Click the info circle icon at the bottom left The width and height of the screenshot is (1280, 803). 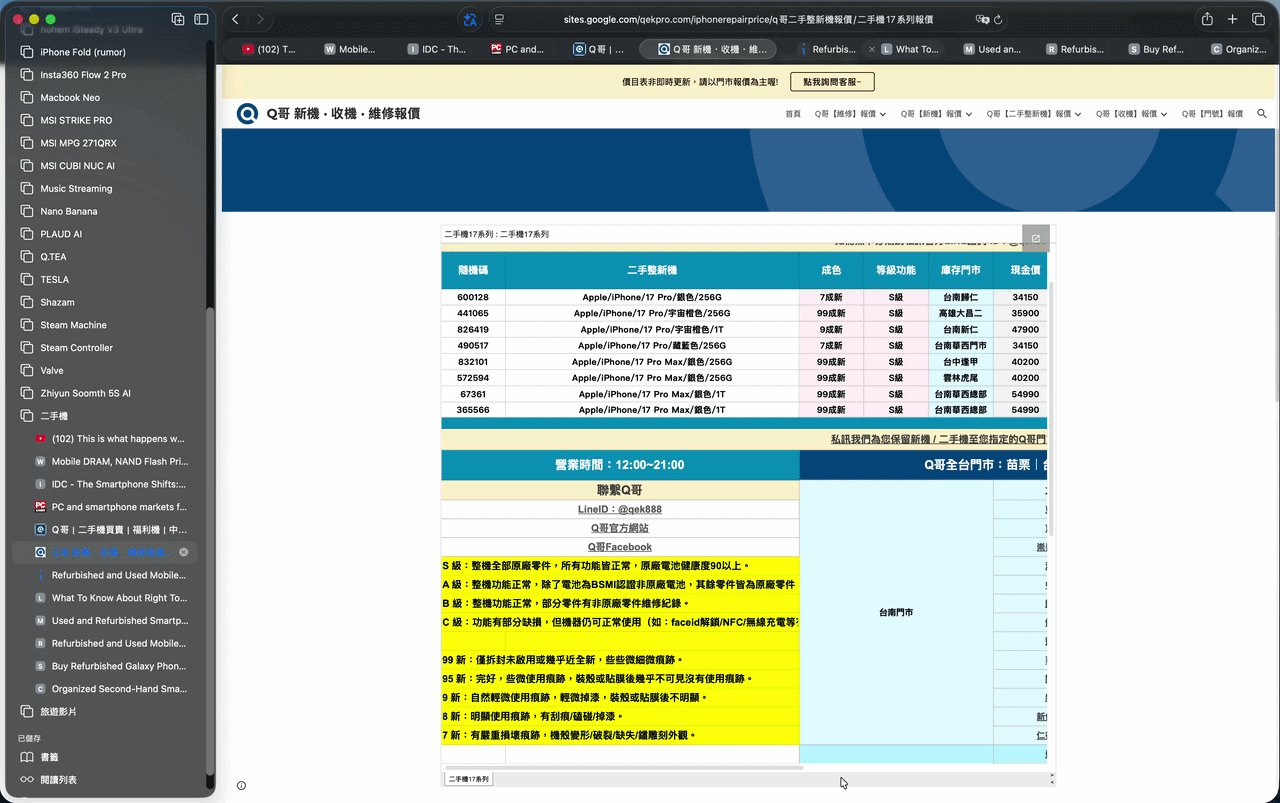click(240, 785)
